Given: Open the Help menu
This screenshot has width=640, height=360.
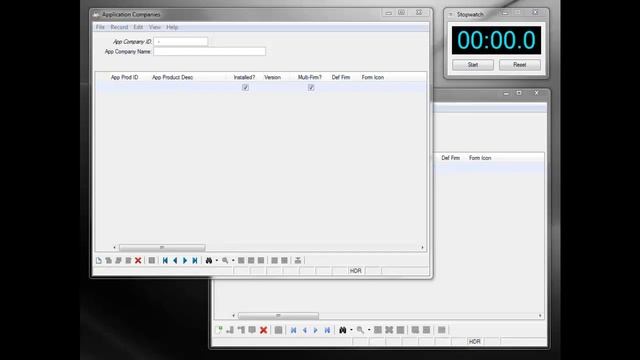Looking at the screenshot, I should 172,27.
